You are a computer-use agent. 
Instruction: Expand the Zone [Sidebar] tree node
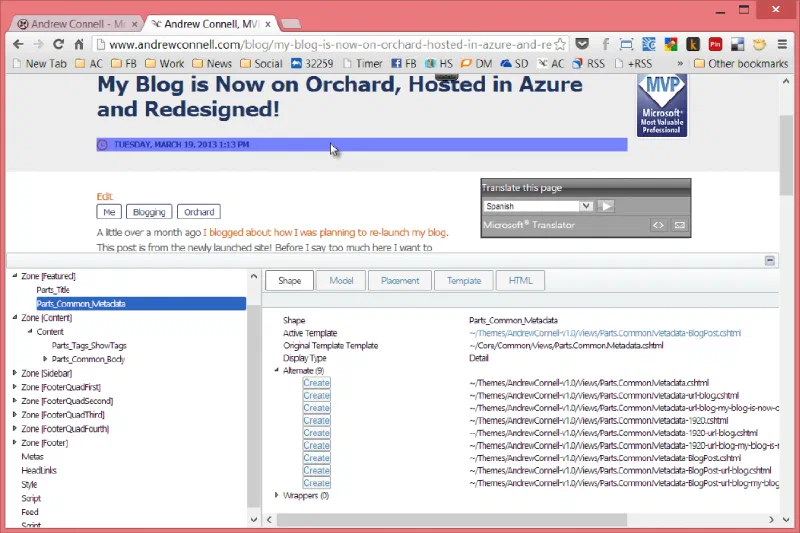[x=15, y=373]
